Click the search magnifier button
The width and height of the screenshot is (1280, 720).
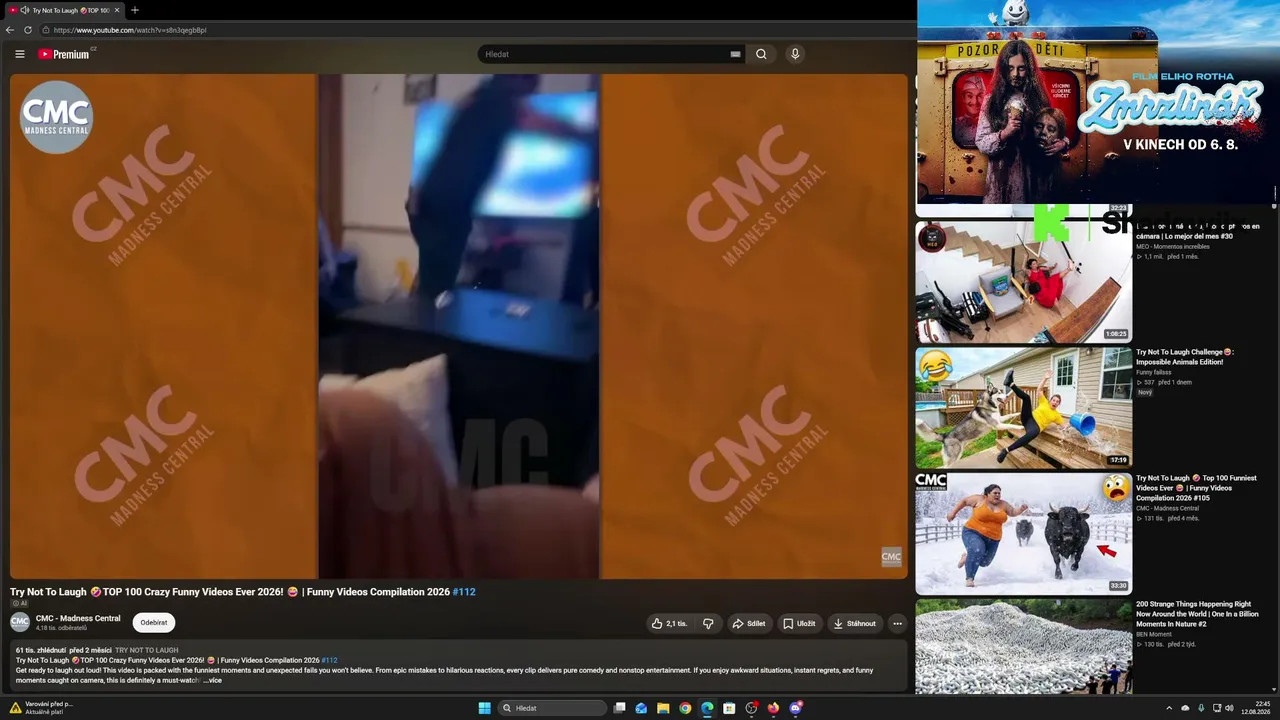(x=761, y=54)
